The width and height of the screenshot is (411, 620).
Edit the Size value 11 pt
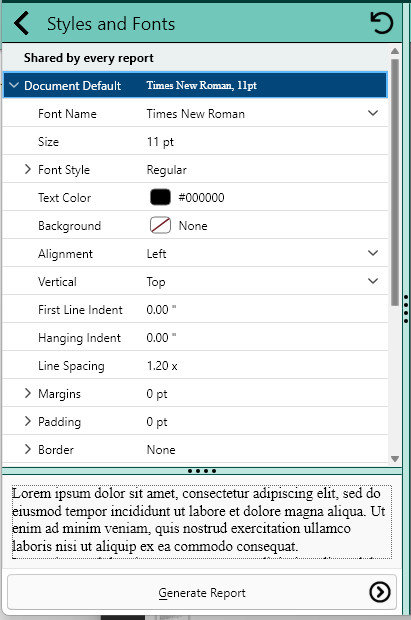pyautogui.click(x=160, y=142)
